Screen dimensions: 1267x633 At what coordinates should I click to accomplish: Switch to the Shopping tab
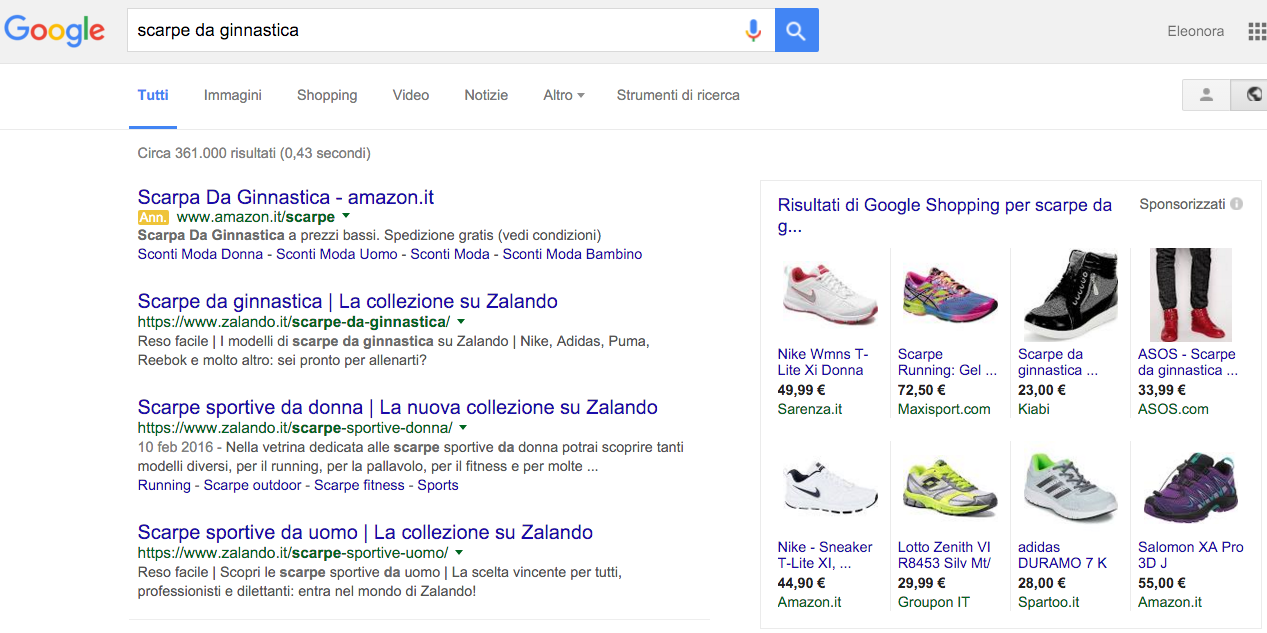tap(327, 95)
